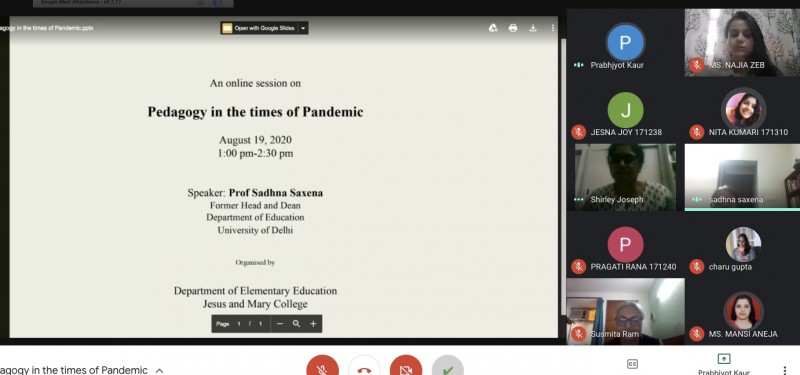Screen dimensions: 800x375
Task: Leave call with hang up button
Action: [364, 369]
